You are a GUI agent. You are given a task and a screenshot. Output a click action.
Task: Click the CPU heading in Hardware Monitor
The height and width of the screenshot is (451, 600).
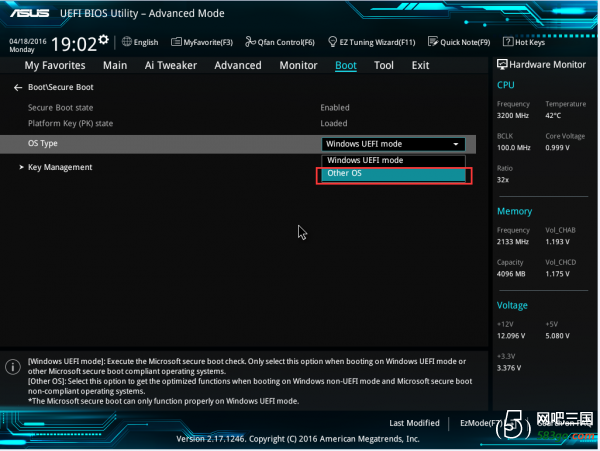505,85
